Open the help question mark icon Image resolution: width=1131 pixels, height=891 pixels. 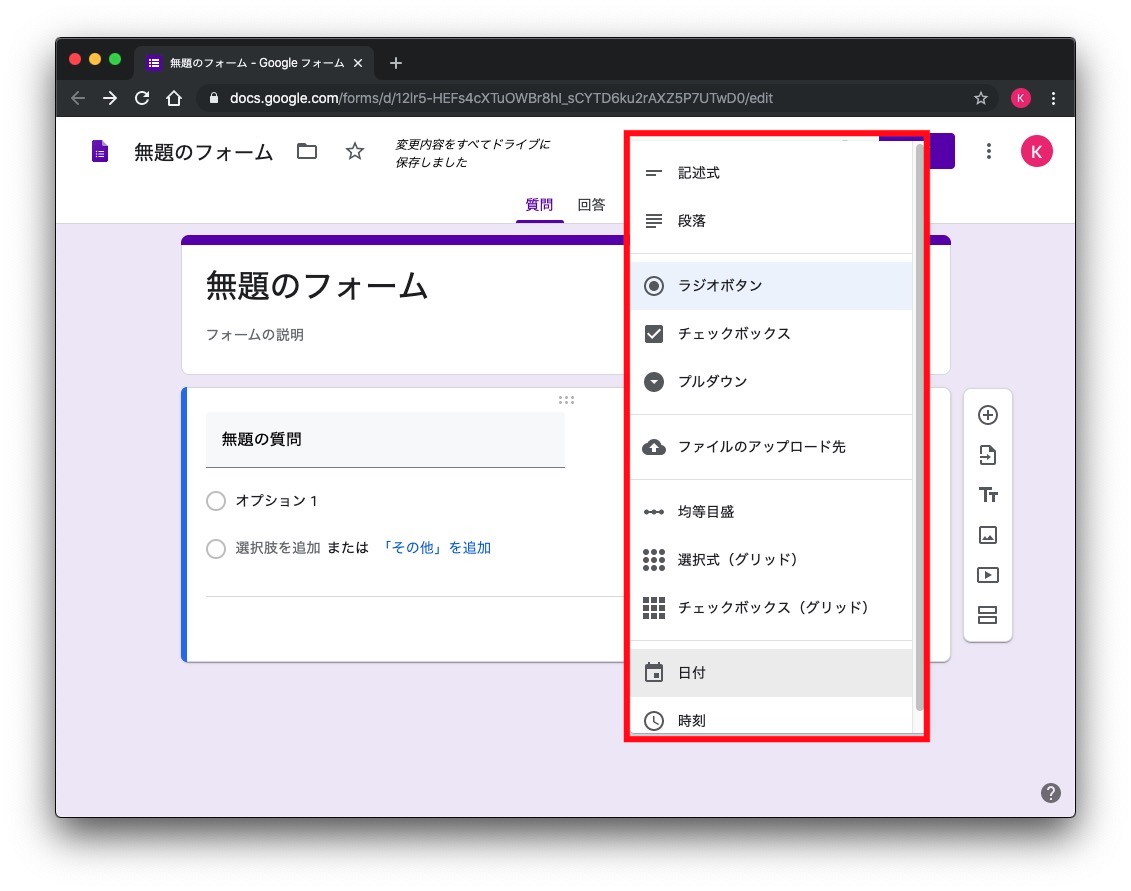[x=1050, y=793]
